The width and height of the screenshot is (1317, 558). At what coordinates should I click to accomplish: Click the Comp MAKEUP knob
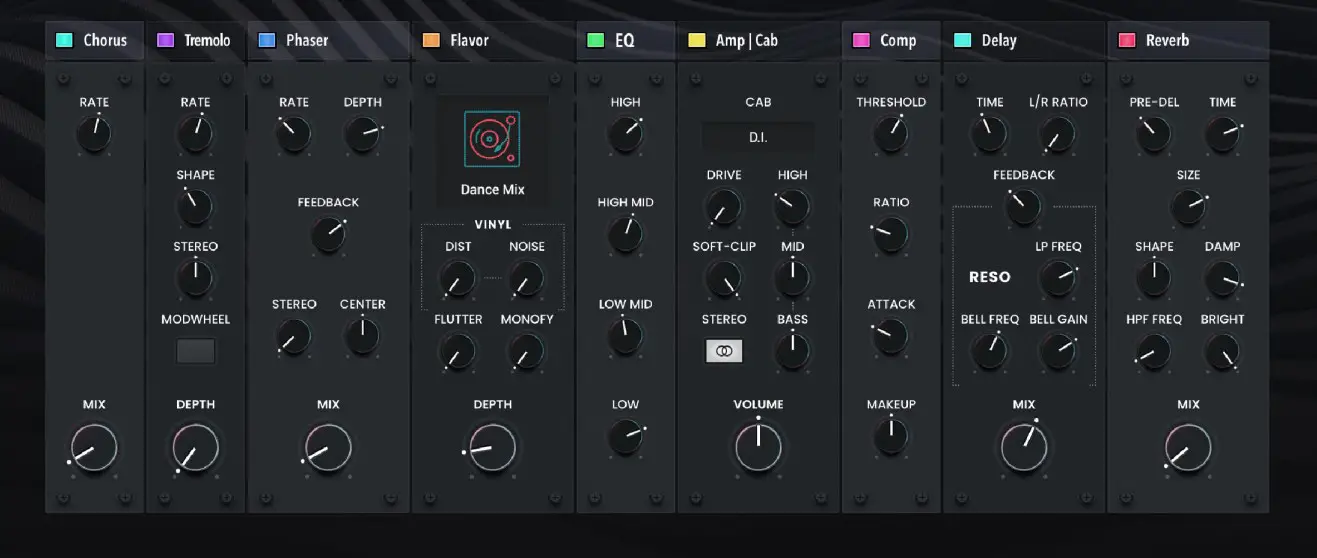tap(891, 437)
